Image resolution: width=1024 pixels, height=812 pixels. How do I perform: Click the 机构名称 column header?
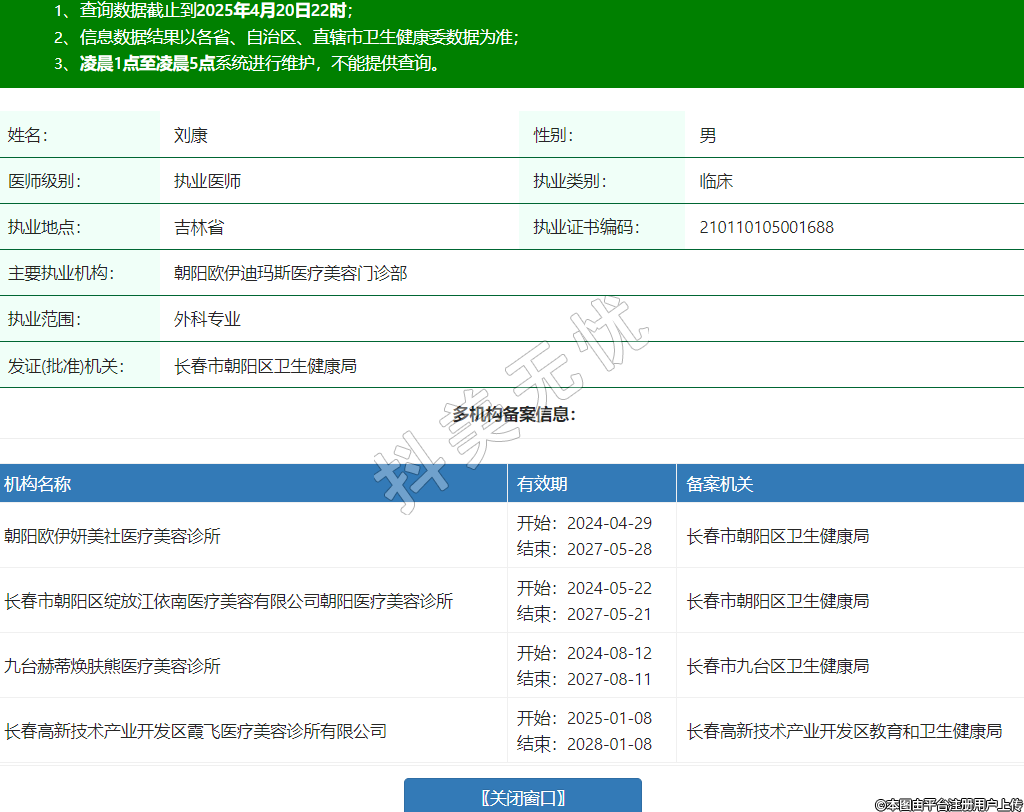pos(38,484)
